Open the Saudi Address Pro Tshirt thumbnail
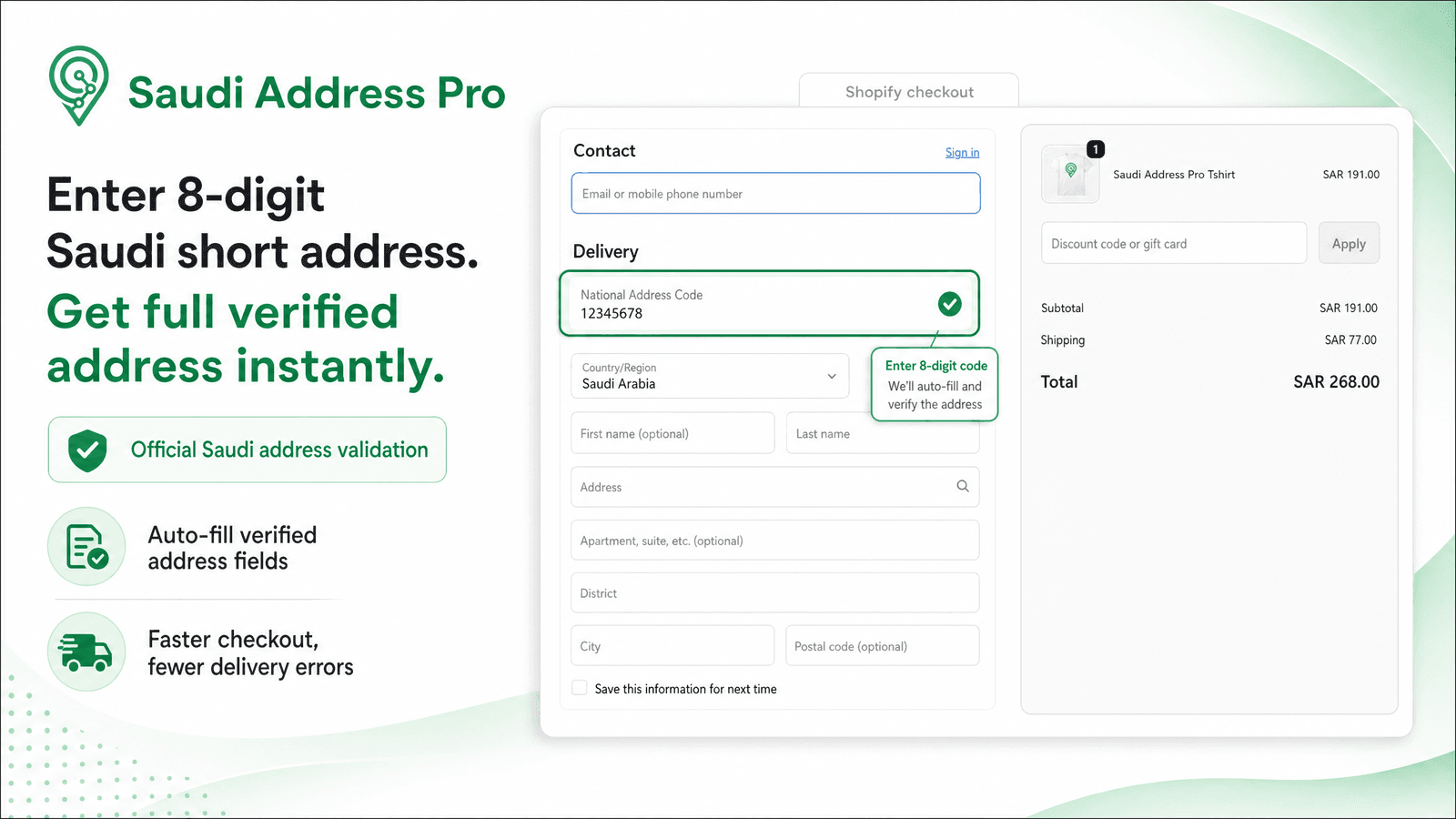 1070,175
